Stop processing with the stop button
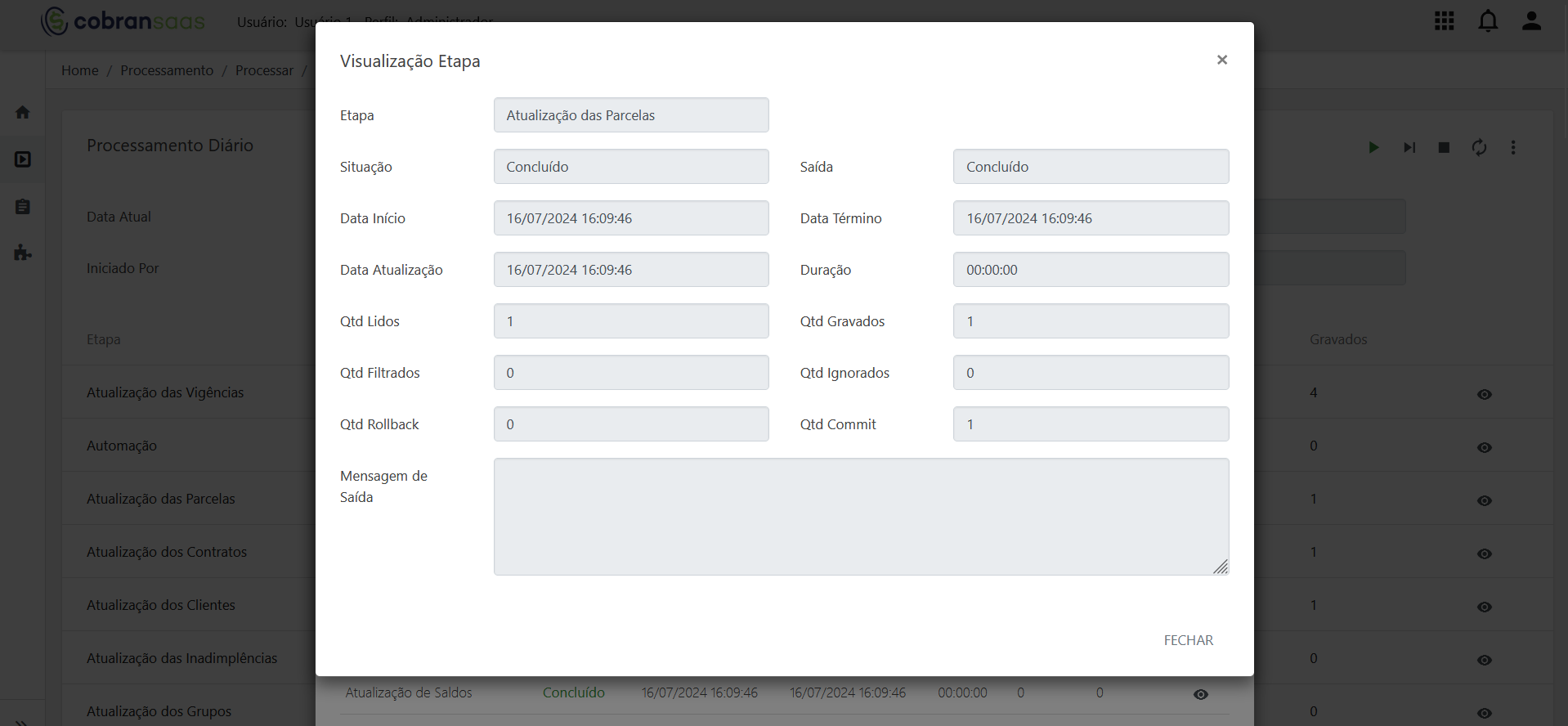This screenshot has height=726, width=1568. click(x=1445, y=148)
